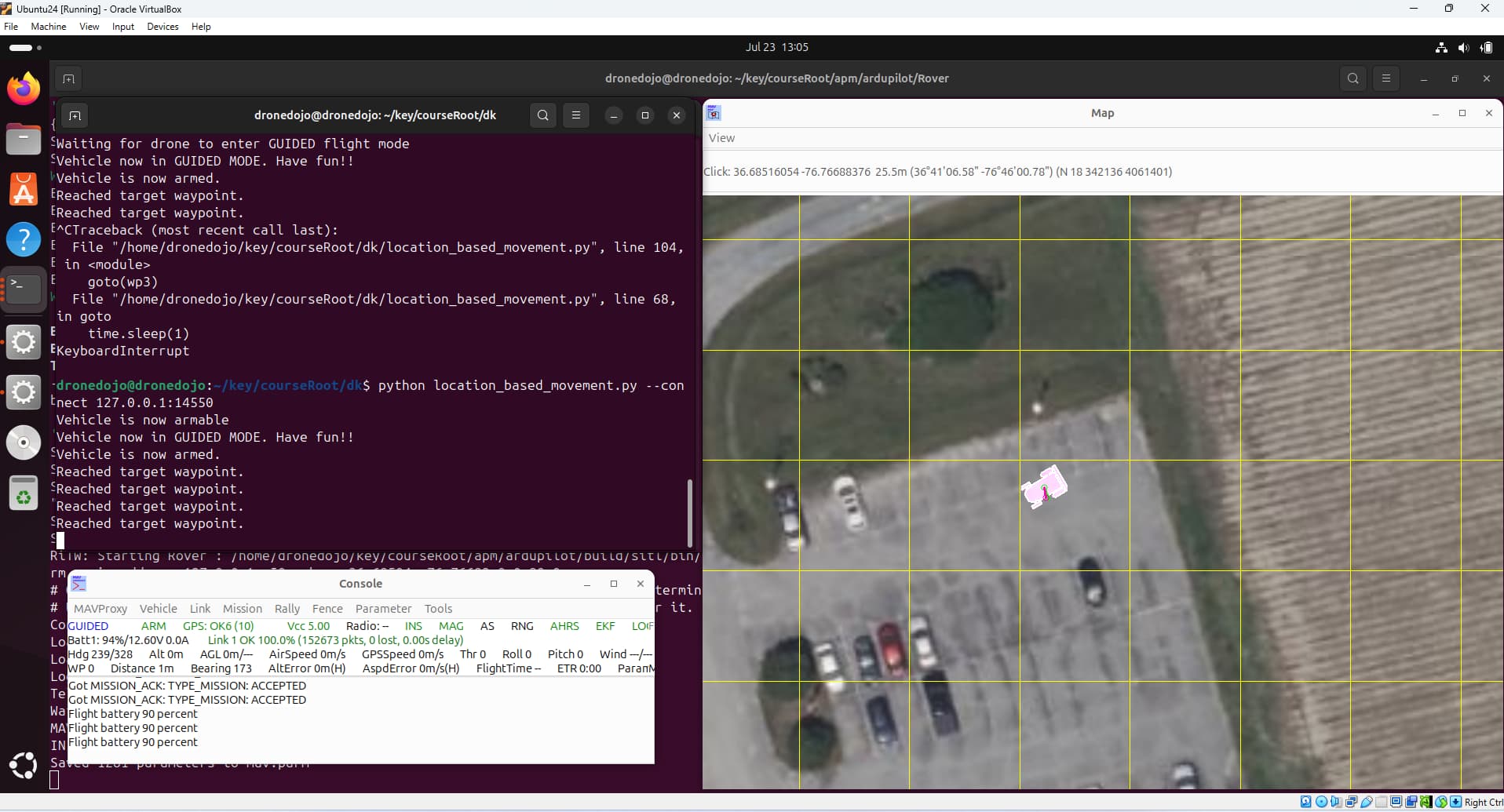Open the VirtualBox Devices menu

point(162,27)
